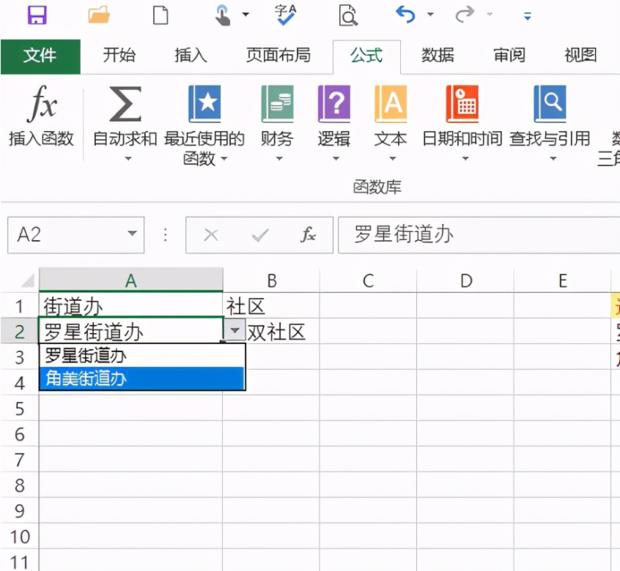Click the dropdown arrow on cell A2

point(234,331)
